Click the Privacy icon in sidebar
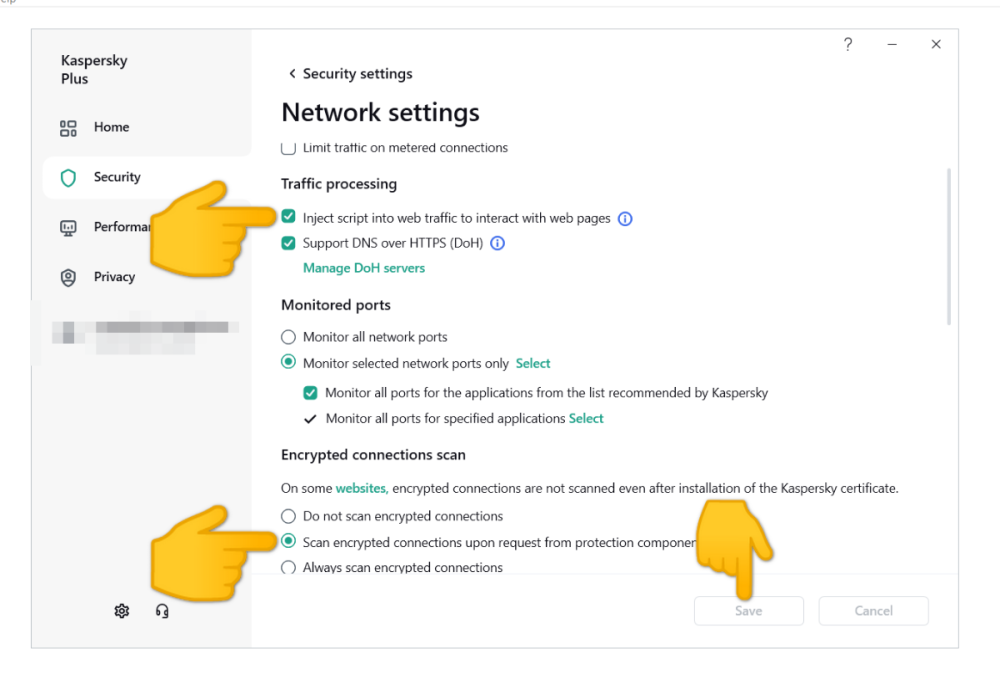This screenshot has width=1000, height=688. click(68, 278)
